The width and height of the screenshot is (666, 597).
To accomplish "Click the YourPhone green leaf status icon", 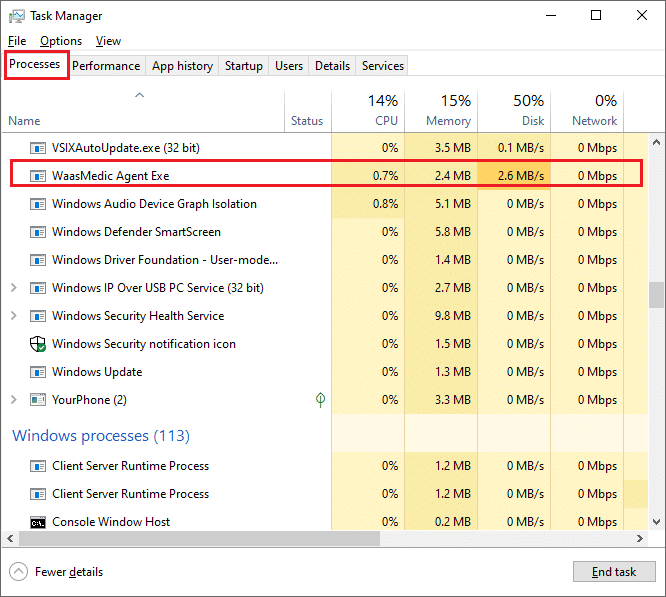I will (321, 400).
